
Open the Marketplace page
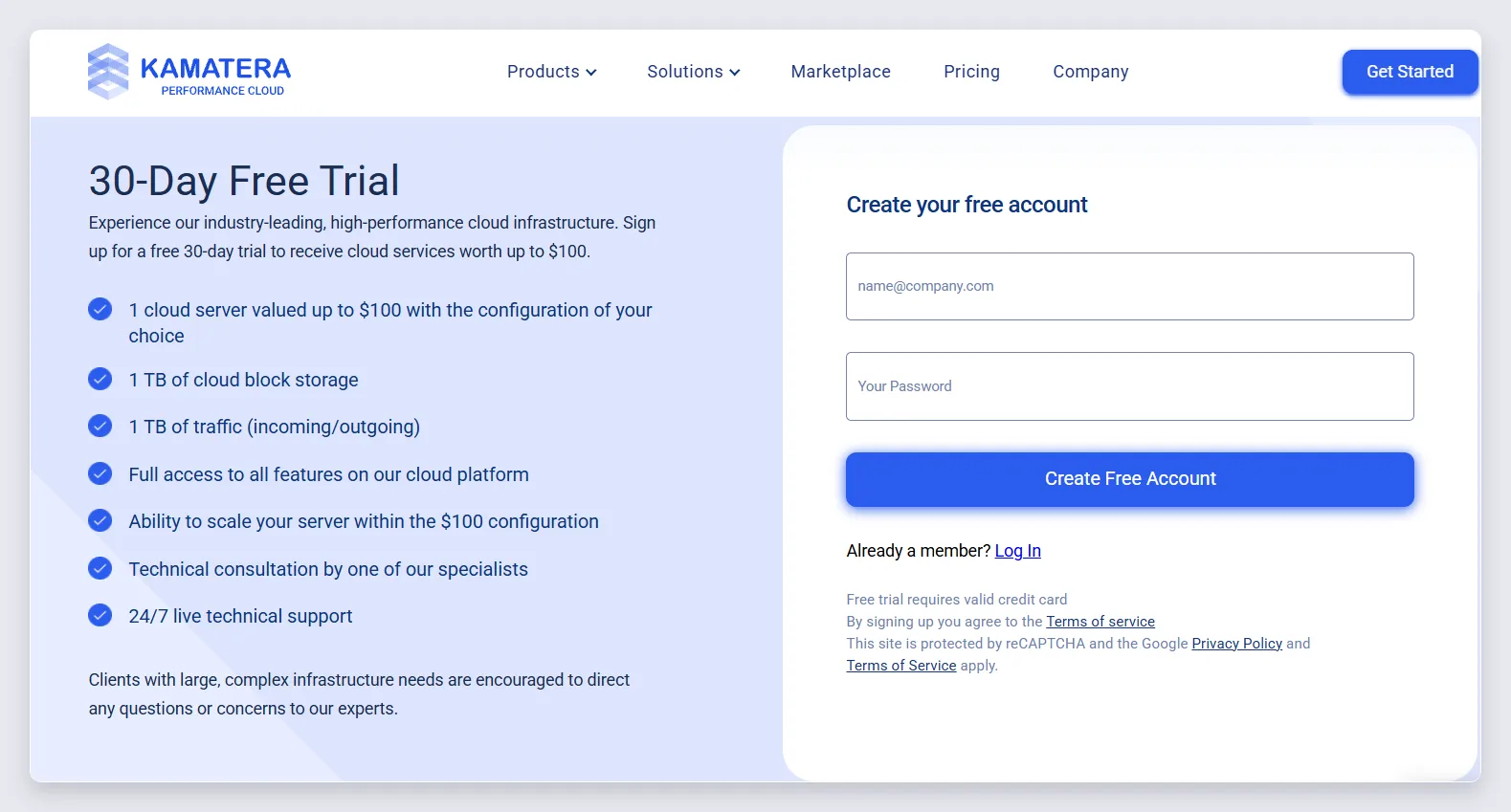841,72
